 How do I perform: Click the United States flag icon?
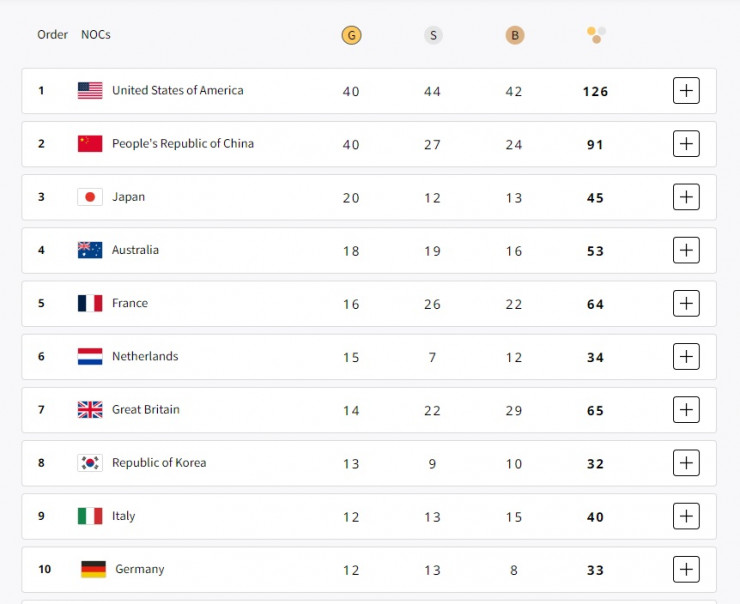point(90,91)
